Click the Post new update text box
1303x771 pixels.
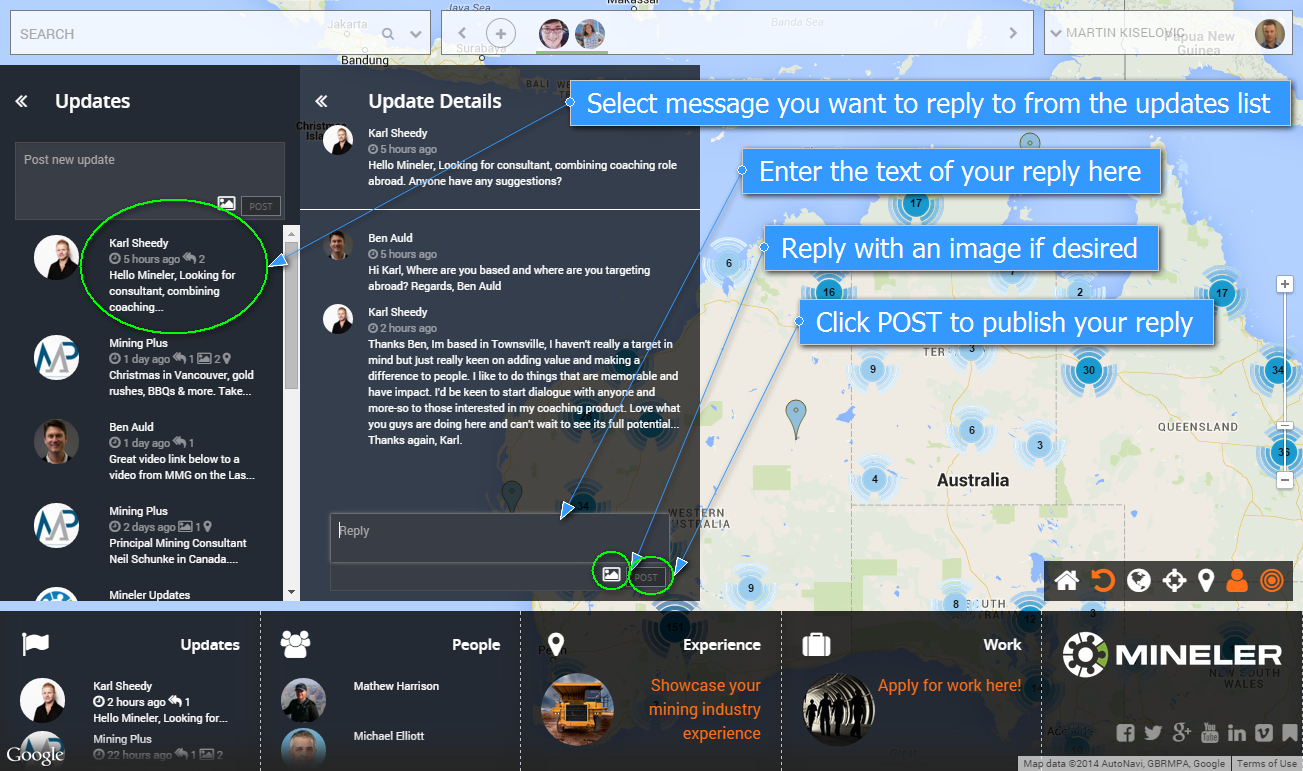(150, 170)
